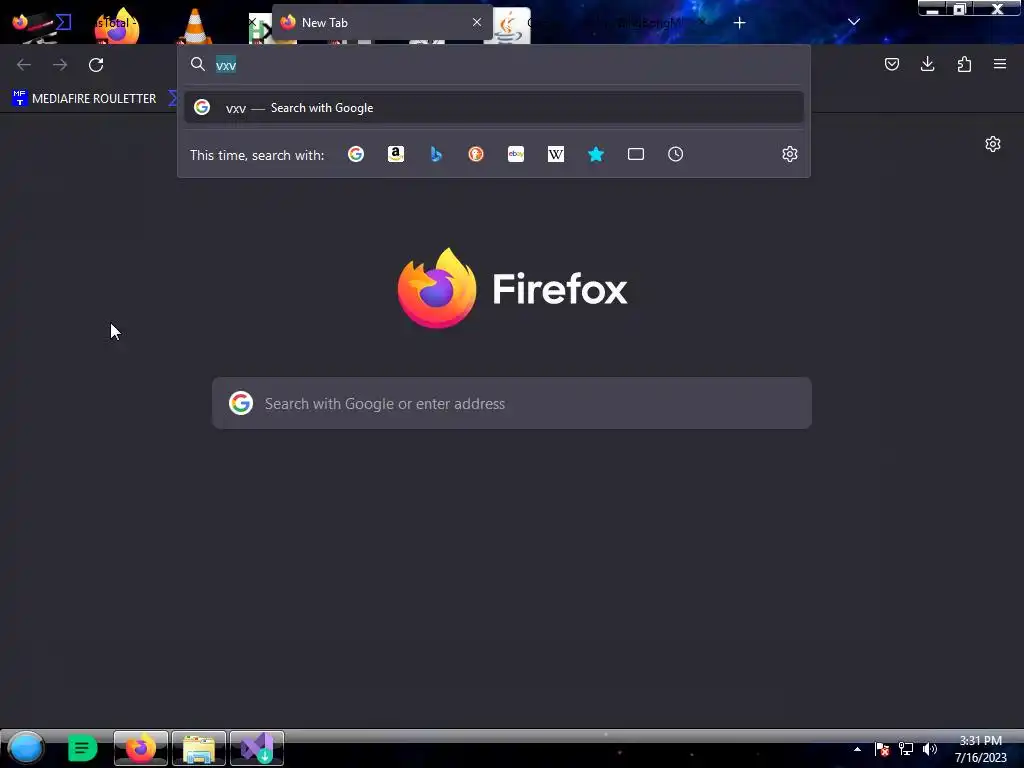Screen dimensions: 1024x768
Task: Search this time with Bing
Action: pos(436,154)
